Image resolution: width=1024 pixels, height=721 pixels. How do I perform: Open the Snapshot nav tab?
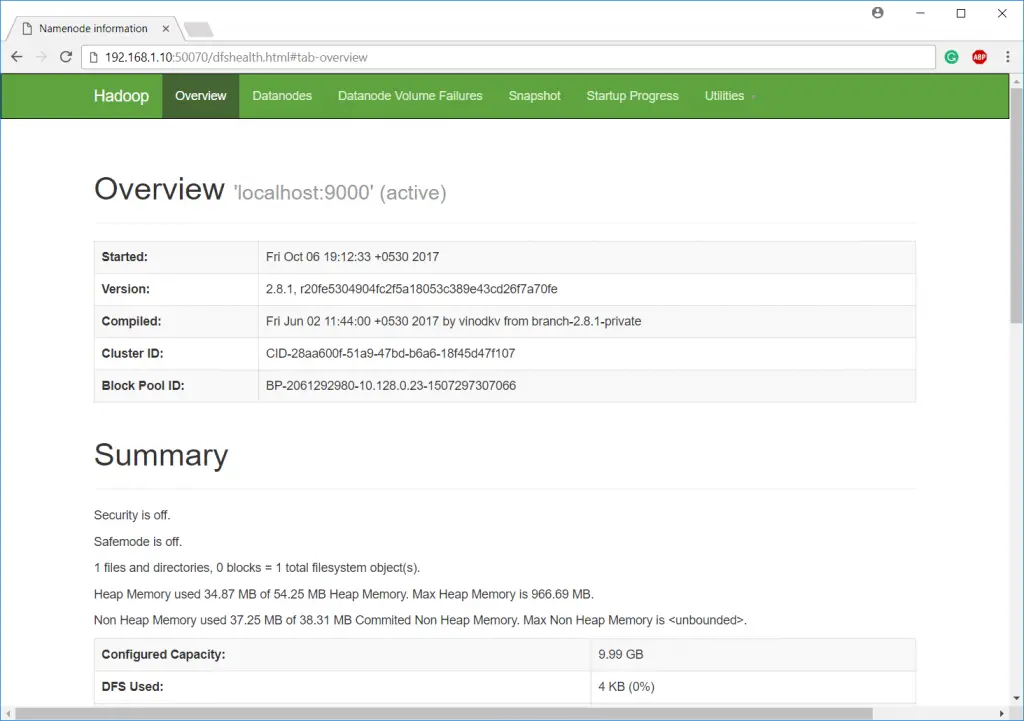point(534,96)
